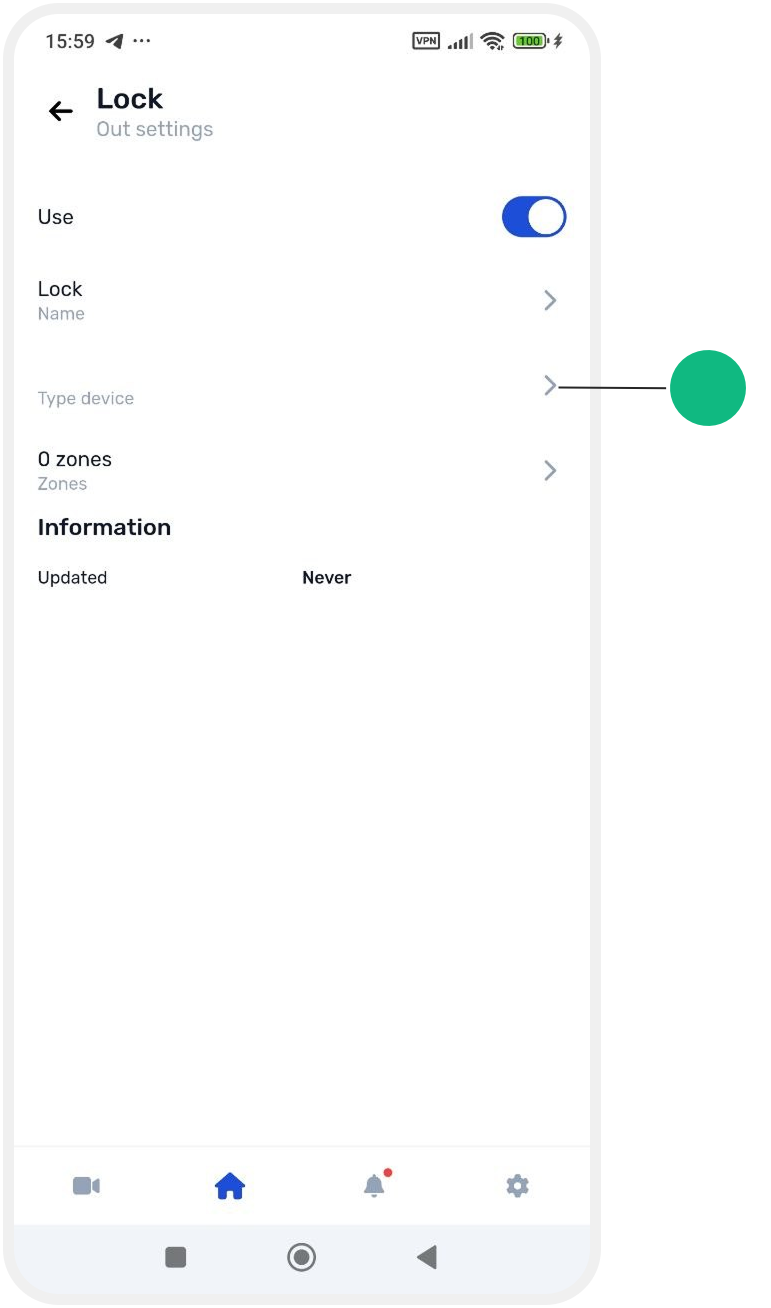Tap the battery status icon
The height and width of the screenshot is (1308, 771).
[x=530, y=41]
